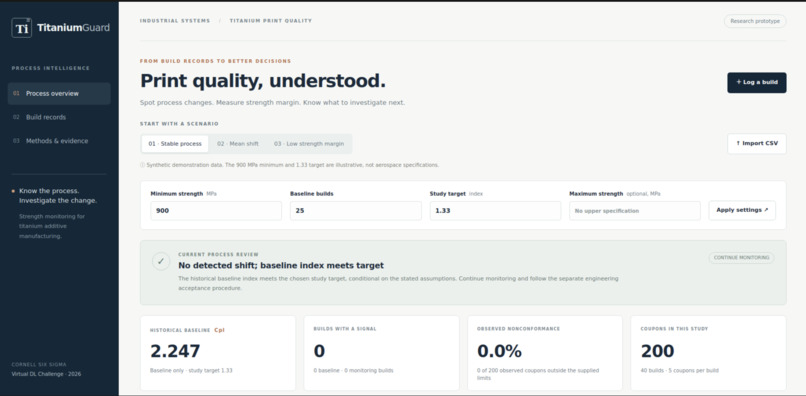Click the From build records to better decisions text
This screenshot has width=806, height=396.
pos(215,61)
